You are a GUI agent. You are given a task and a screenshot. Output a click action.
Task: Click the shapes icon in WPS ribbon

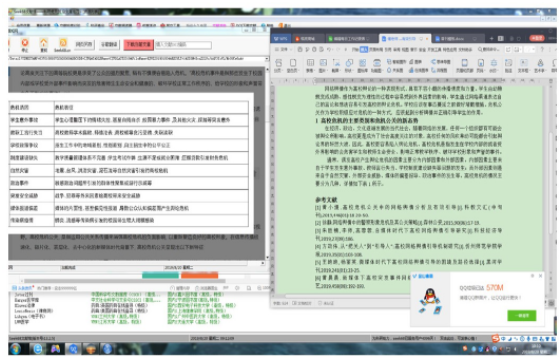(x=349, y=63)
